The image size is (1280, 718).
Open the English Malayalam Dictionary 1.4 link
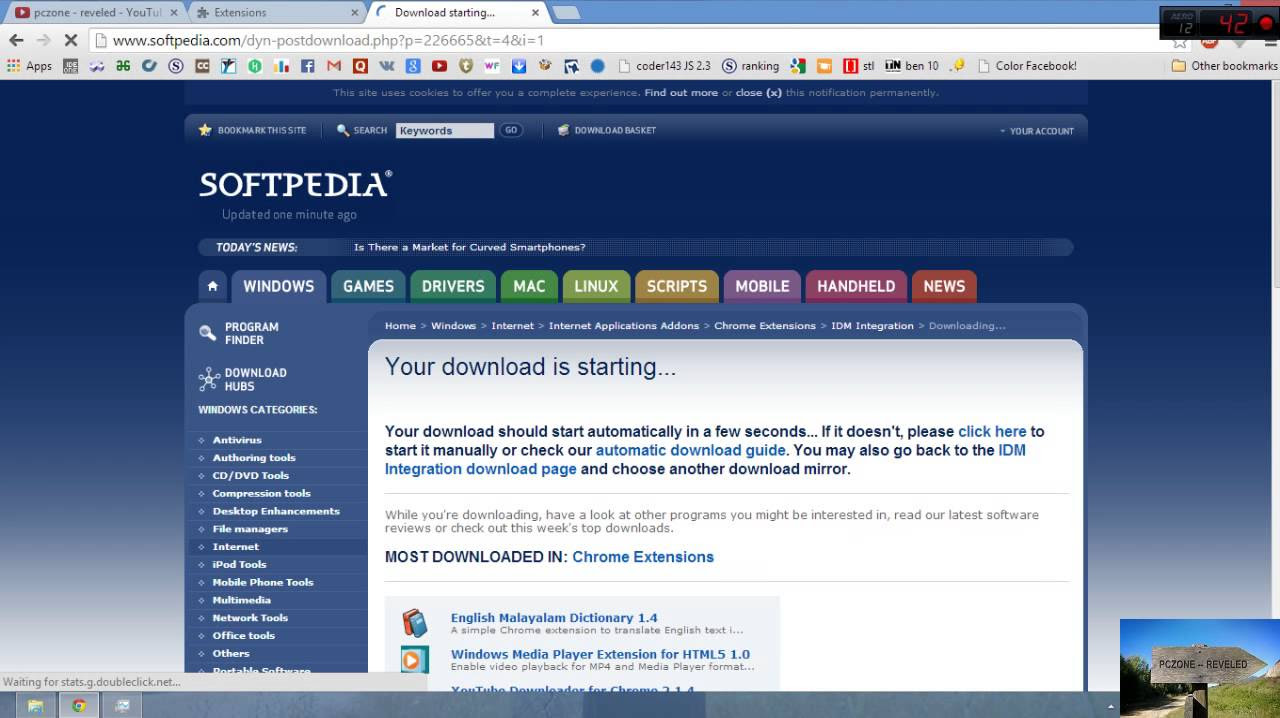[x=554, y=618]
